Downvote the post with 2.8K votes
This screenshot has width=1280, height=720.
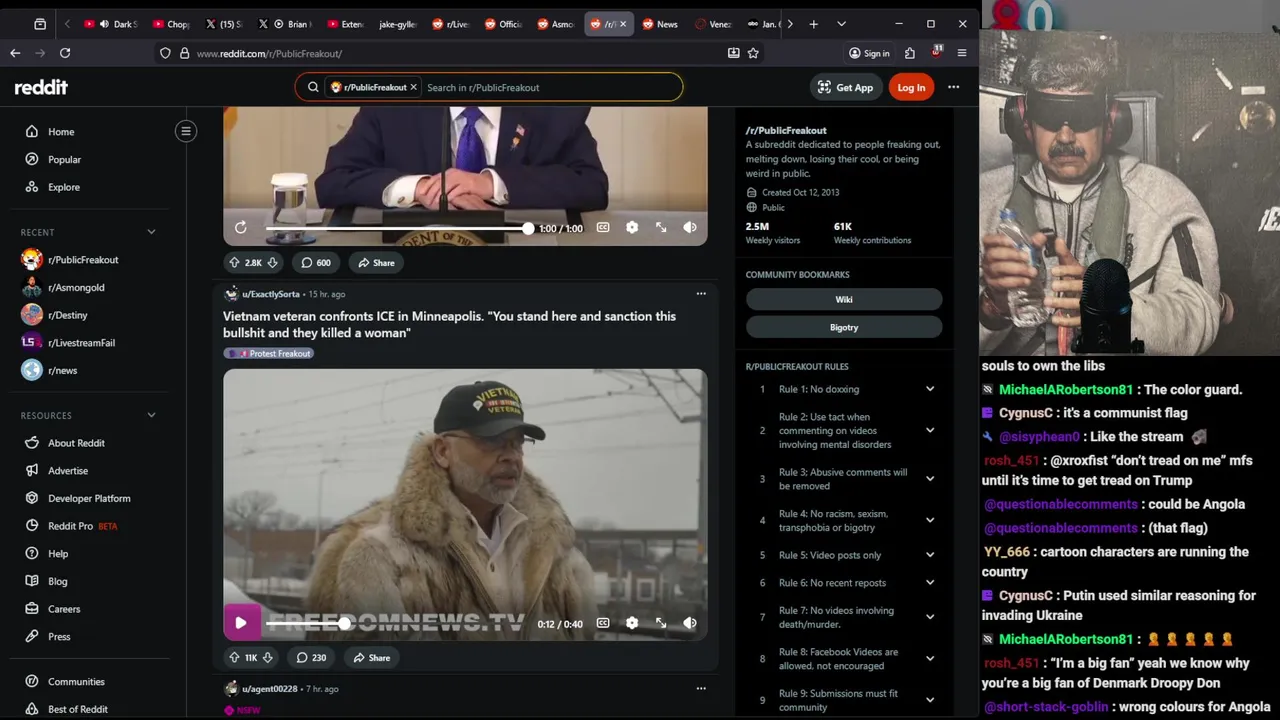coord(272,263)
